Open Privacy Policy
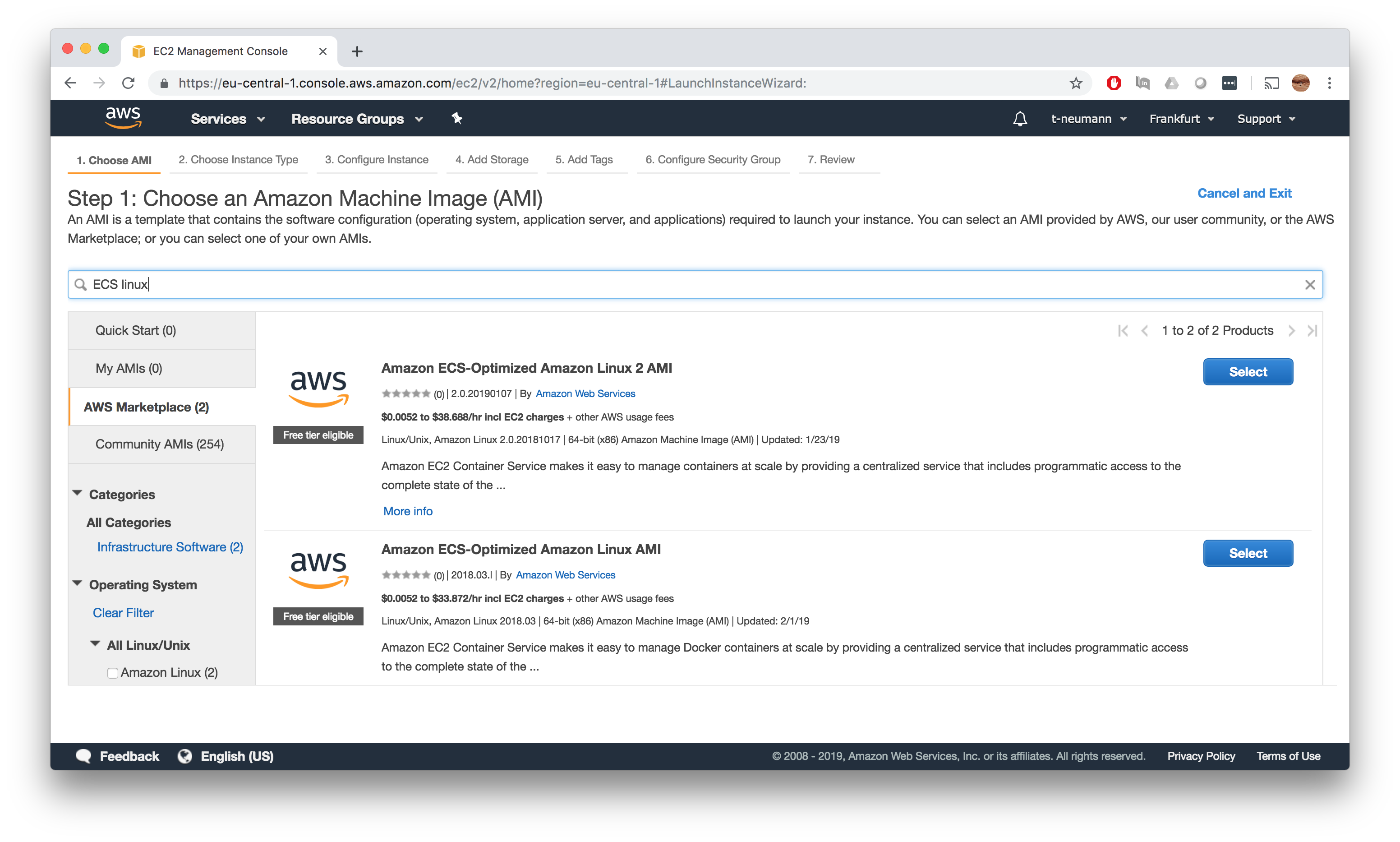 (x=1201, y=756)
